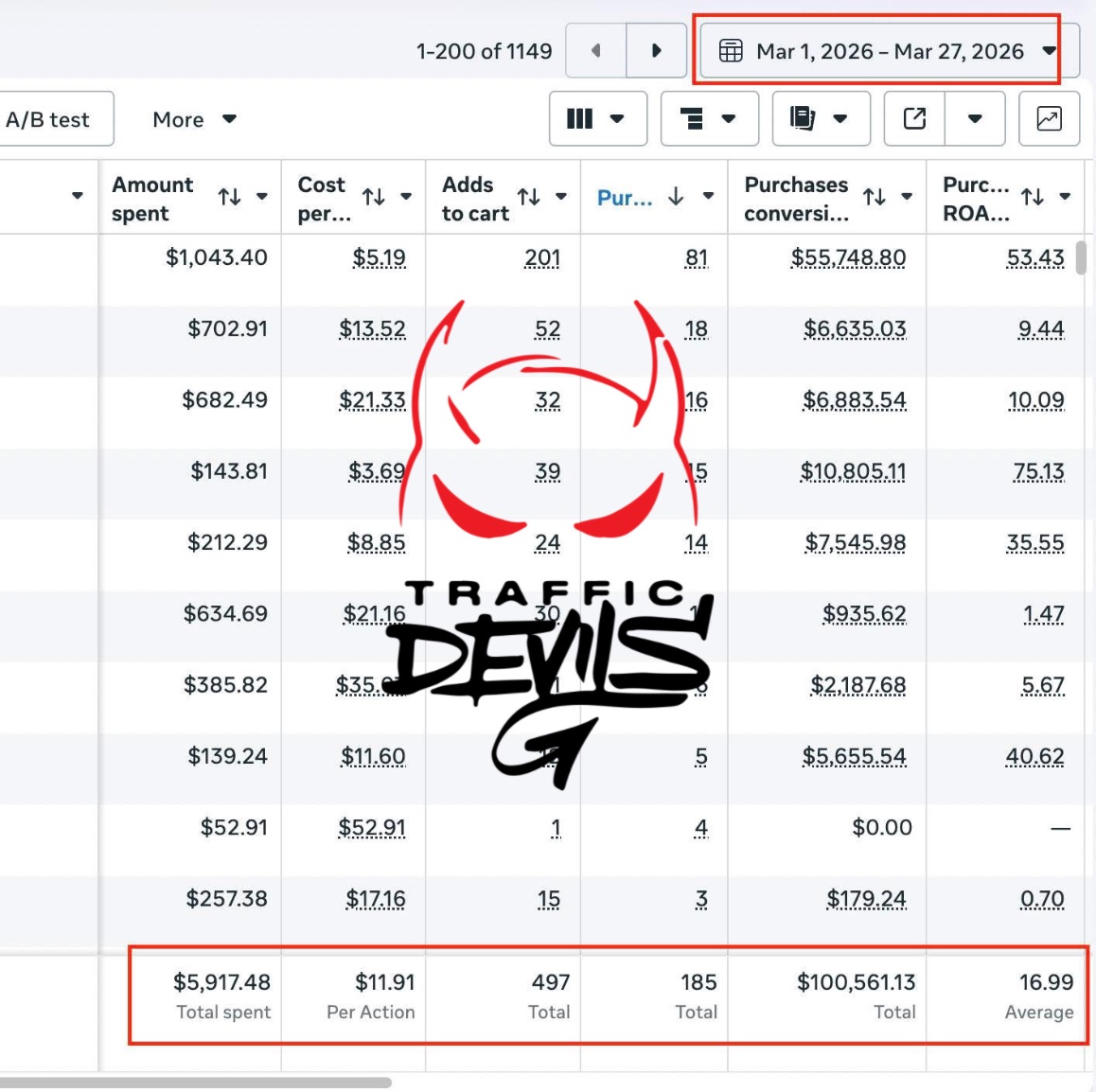1096x1092 pixels.
Task: Click the $52.91 cost per result value
Action: [x=372, y=828]
